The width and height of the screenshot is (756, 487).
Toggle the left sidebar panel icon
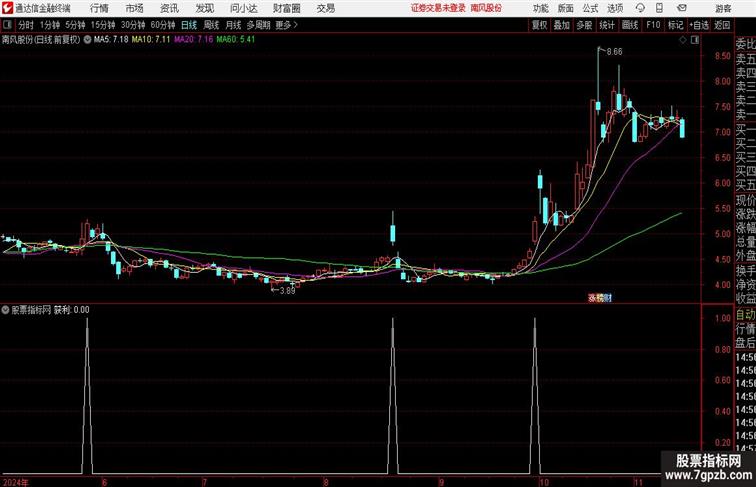tap(7, 25)
